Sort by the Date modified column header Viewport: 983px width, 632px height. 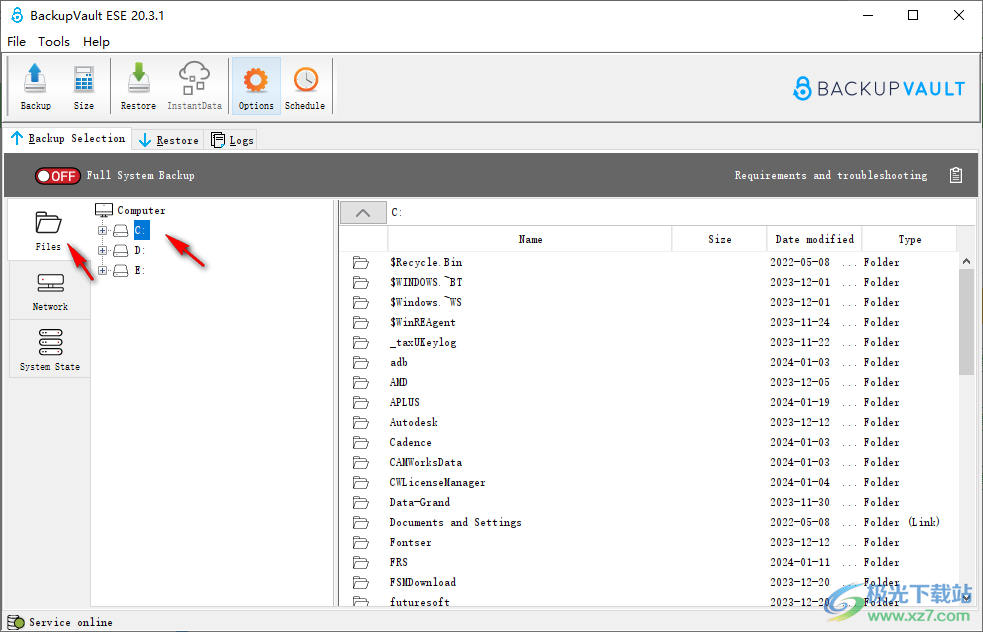(x=814, y=239)
